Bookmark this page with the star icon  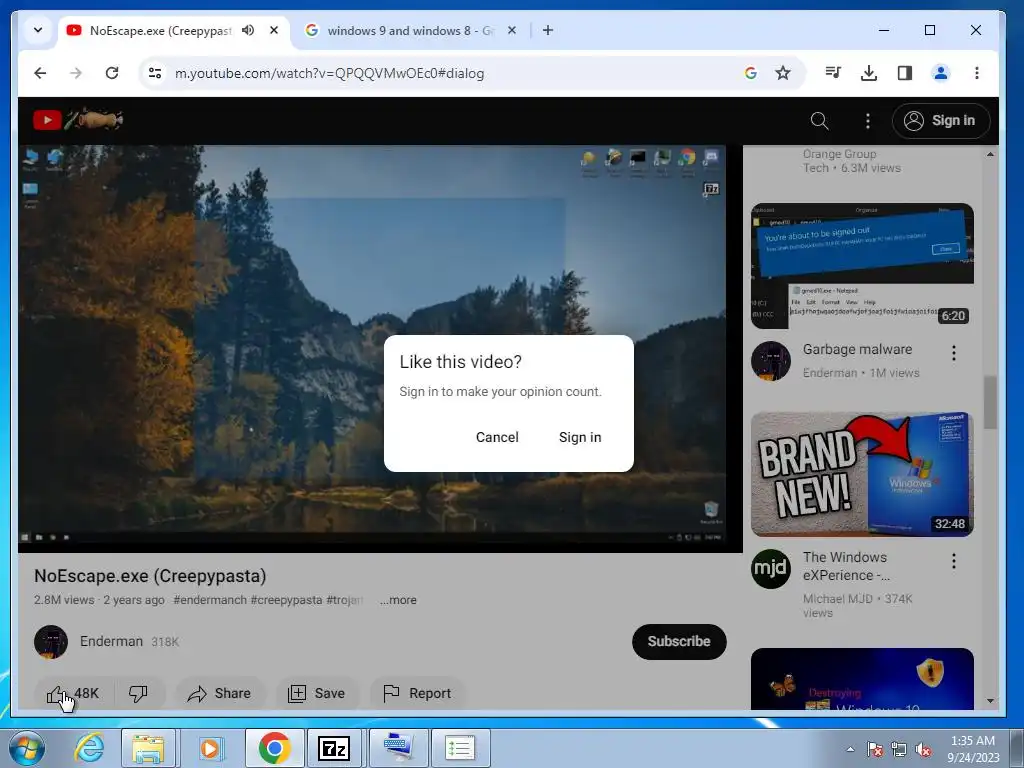pyautogui.click(x=783, y=73)
